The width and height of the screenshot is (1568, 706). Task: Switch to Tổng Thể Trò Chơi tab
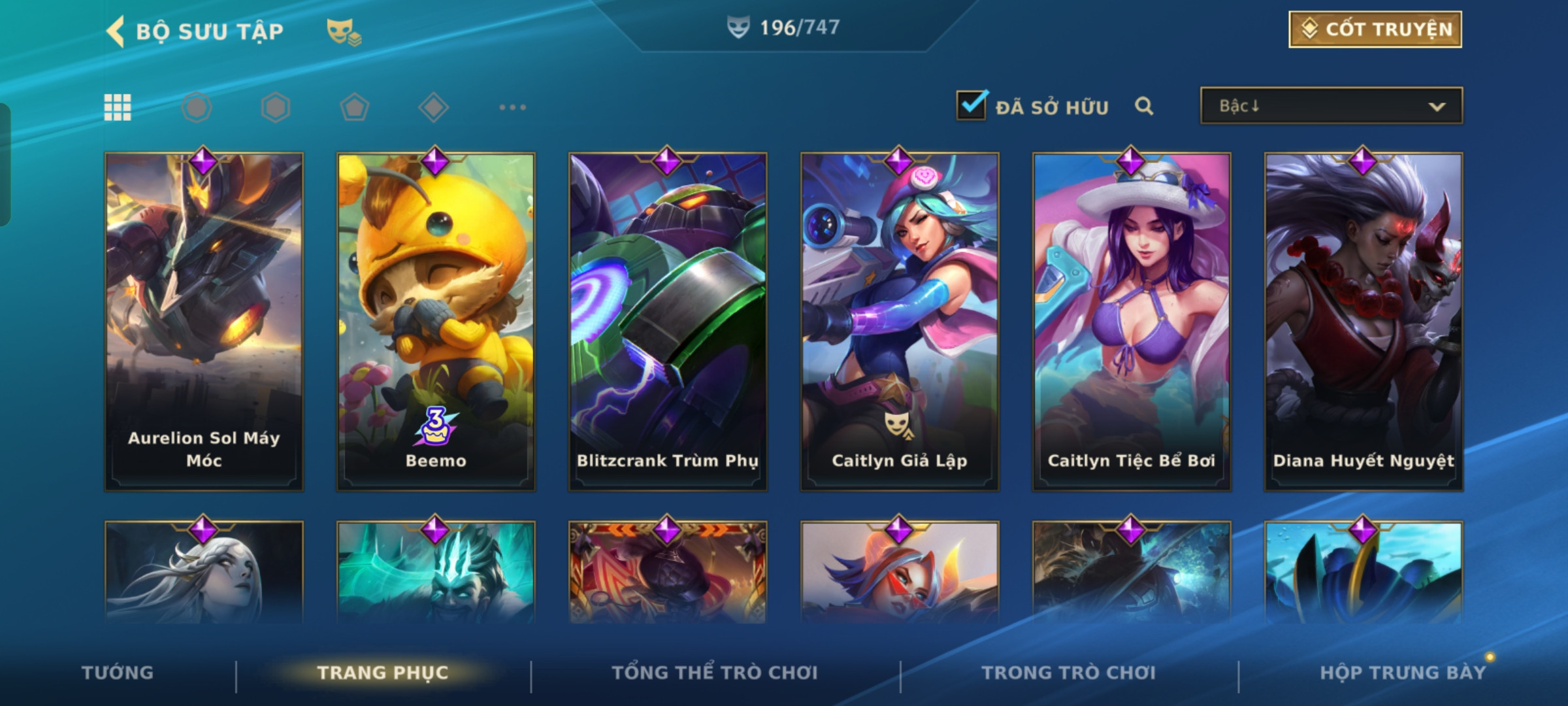pos(715,673)
